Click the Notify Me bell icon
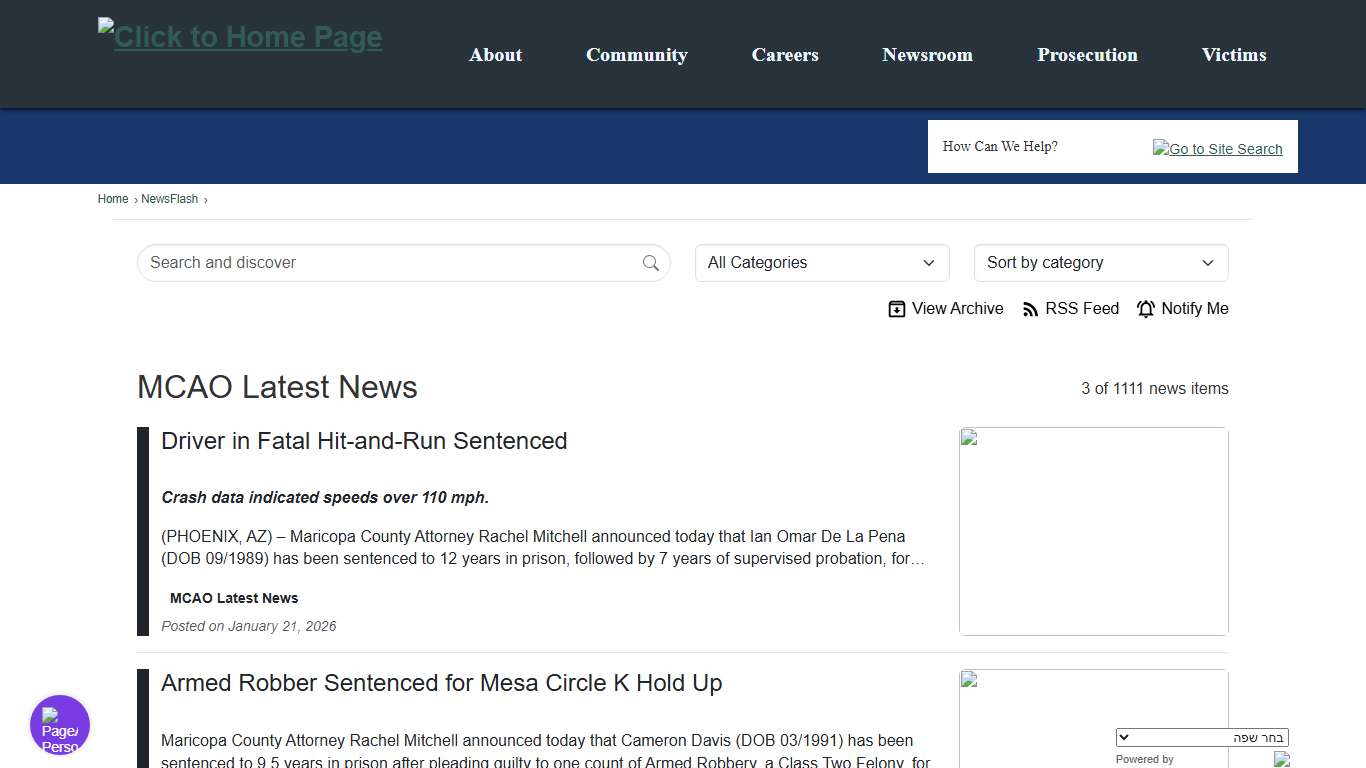Viewport: 1366px width, 768px height. [x=1146, y=309]
